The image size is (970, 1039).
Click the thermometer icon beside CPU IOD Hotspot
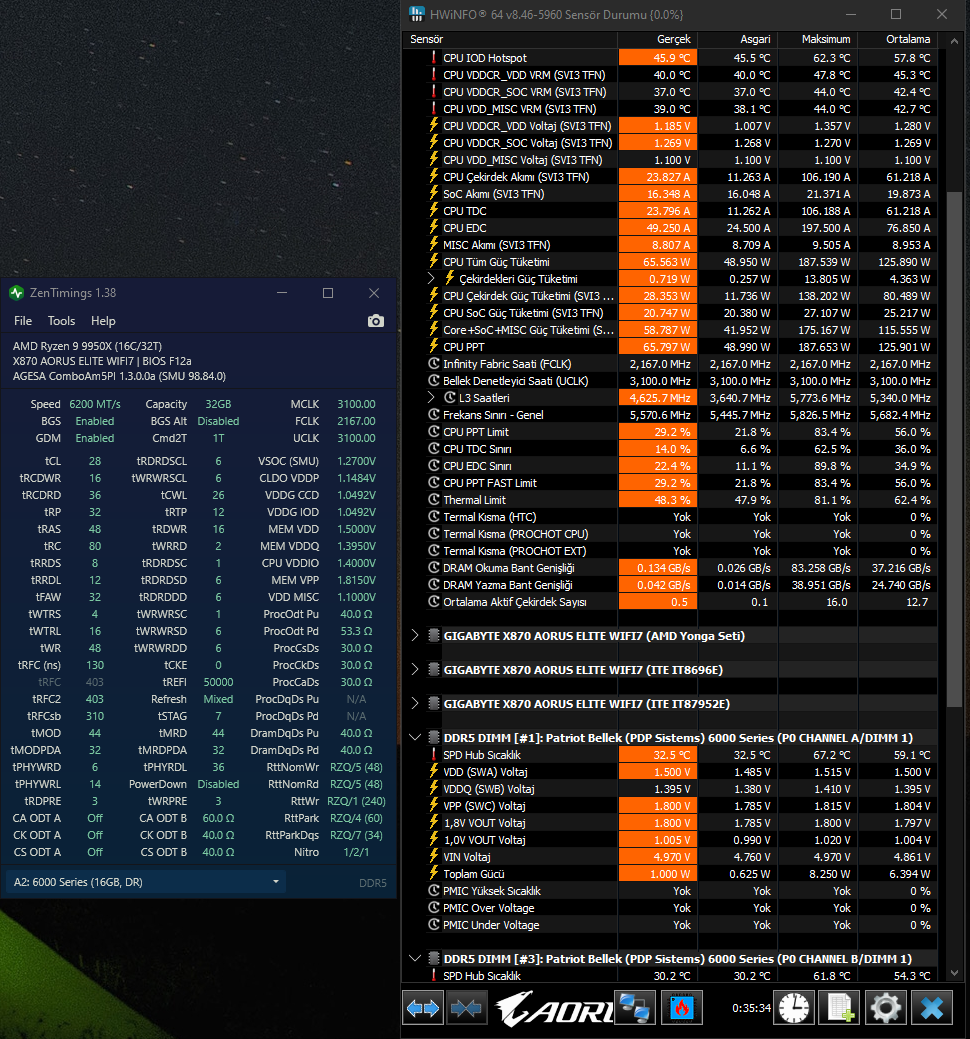click(x=434, y=58)
